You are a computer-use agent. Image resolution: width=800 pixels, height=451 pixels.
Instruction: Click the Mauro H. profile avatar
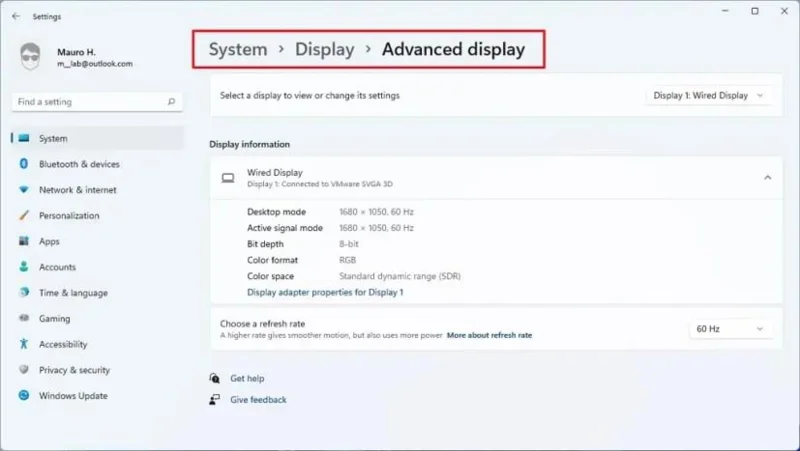coord(31,56)
